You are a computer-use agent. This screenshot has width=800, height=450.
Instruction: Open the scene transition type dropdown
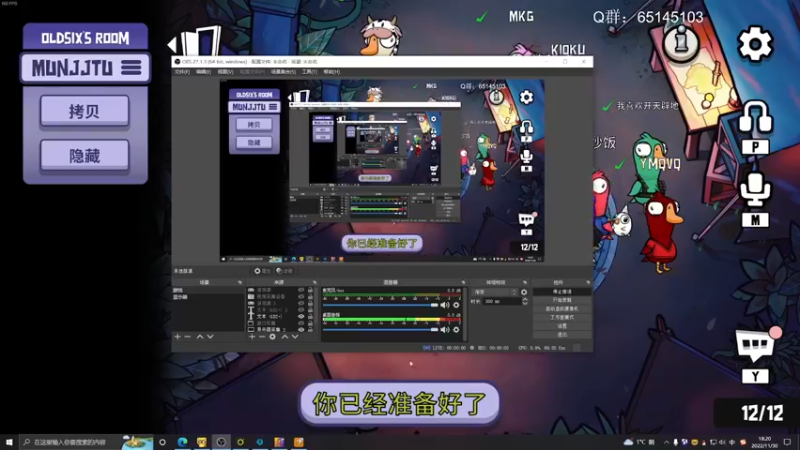point(495,292)
